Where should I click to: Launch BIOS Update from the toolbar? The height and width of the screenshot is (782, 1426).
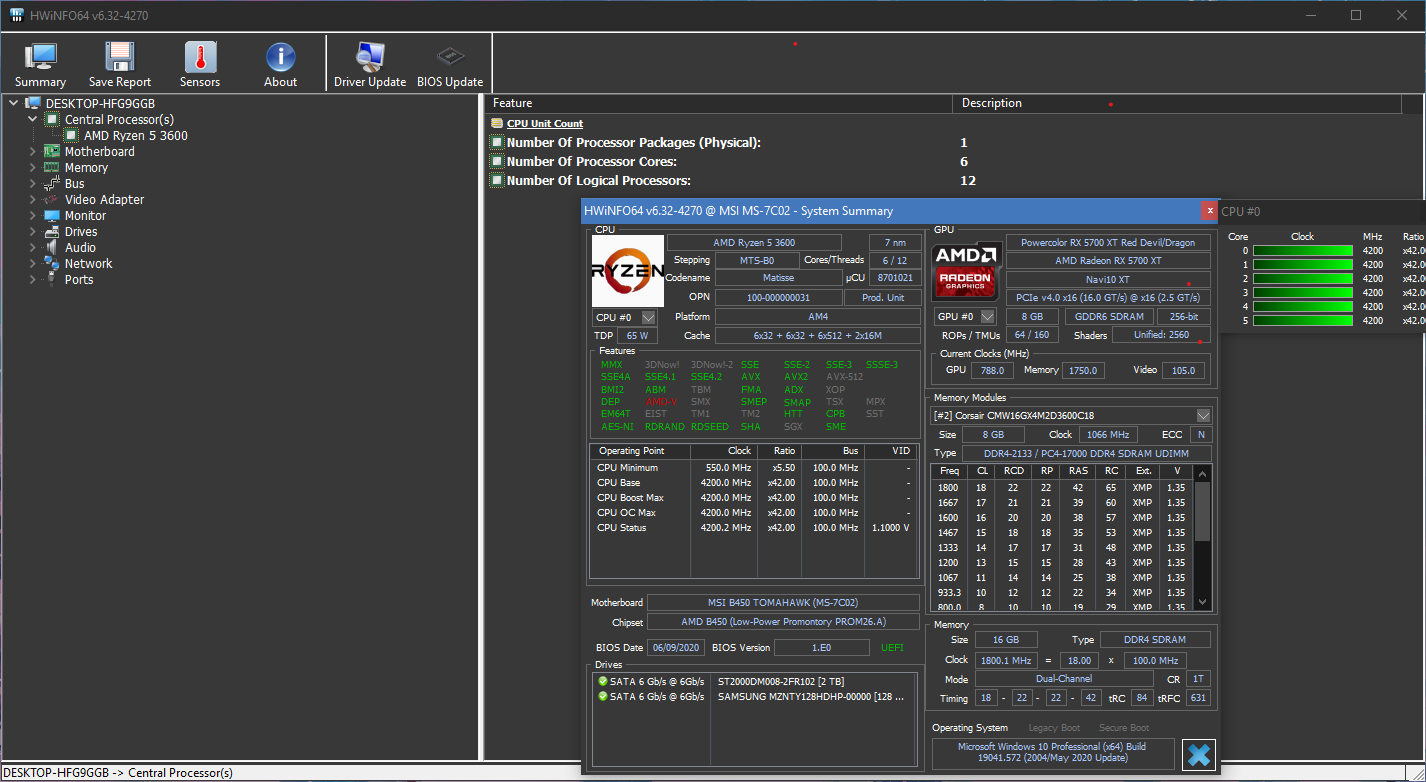point(450,65)
